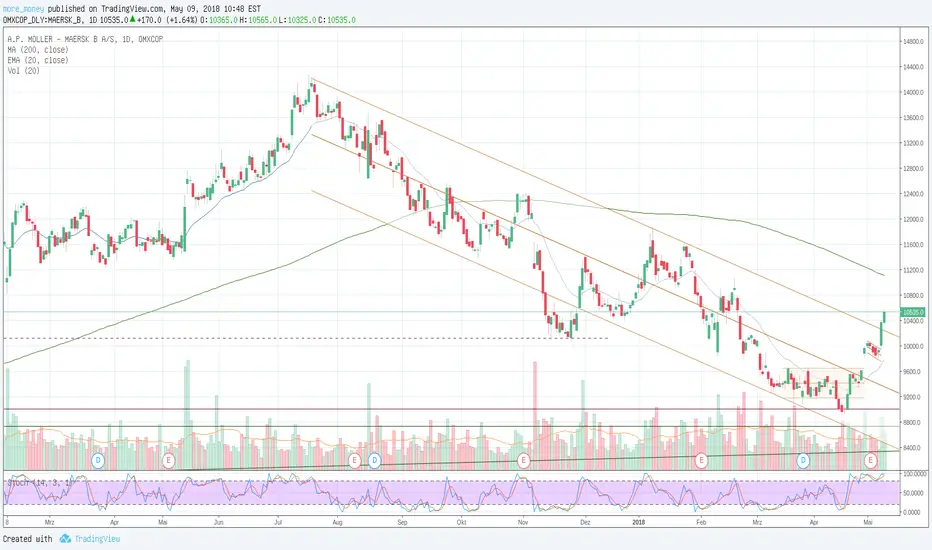Open the earnings marker in mid-August 2017
Viewport: 932px width, 550px height.
pyautogui.click(x=355, y=460)
